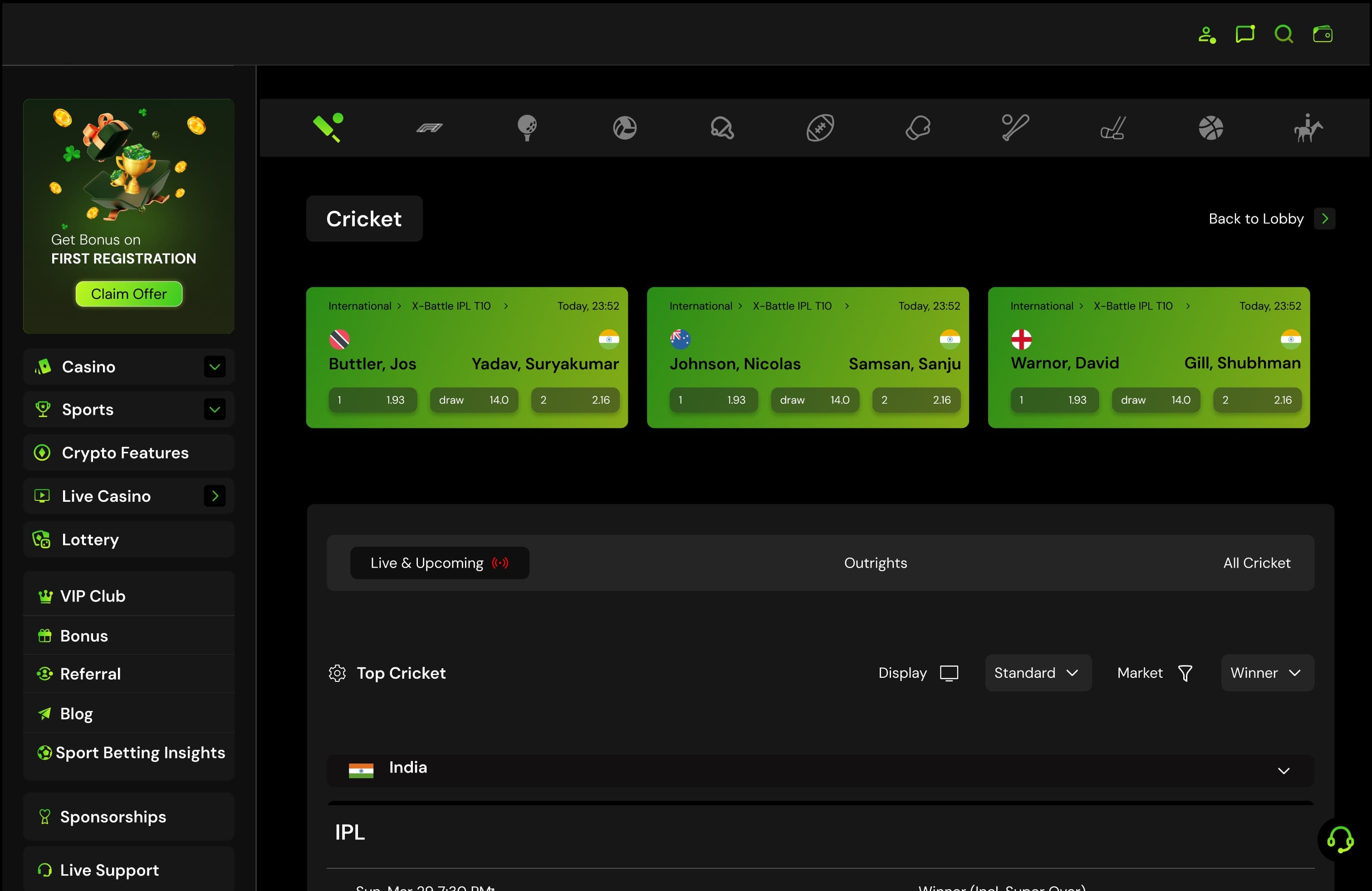
Task: Select the ice hockey icon
Action: pos(1112,127)
